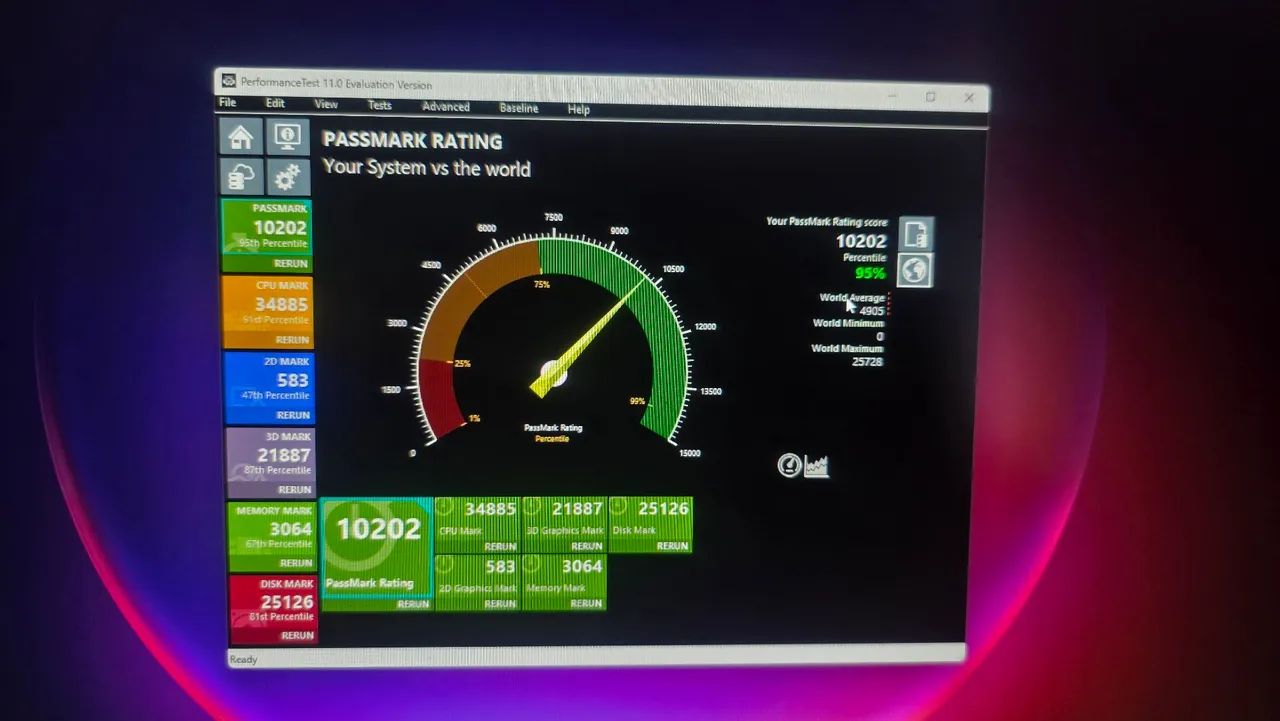Maximize the PerformanceTest window
Viewport: 1280px width, 721px height.
pyautogui.click(x=931, y=97)
